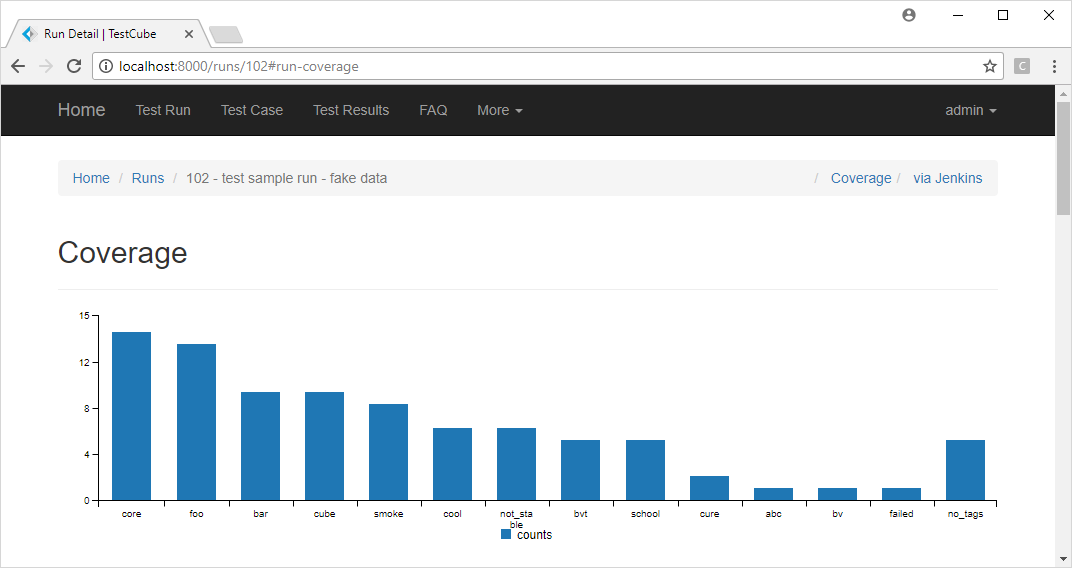The height and width of the screenshot is (568, 1072).
Task: Click the failed bar in chart
Action: 901,494
